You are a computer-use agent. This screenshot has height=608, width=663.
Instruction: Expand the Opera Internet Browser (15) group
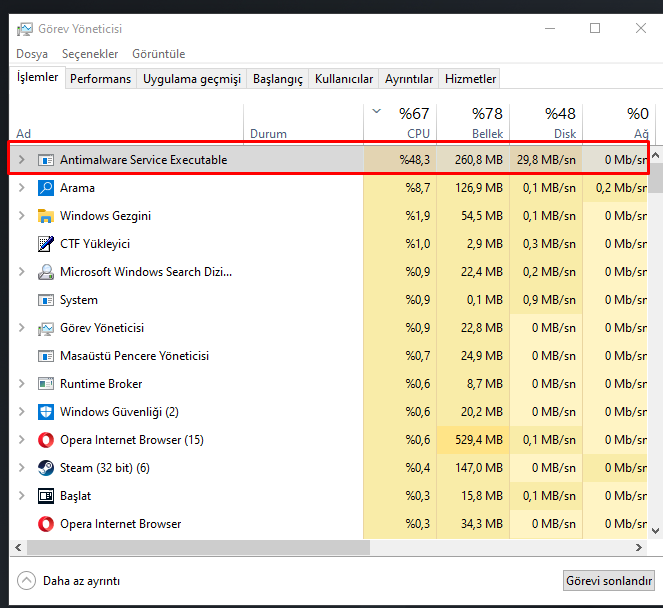(x=22, y=440)
